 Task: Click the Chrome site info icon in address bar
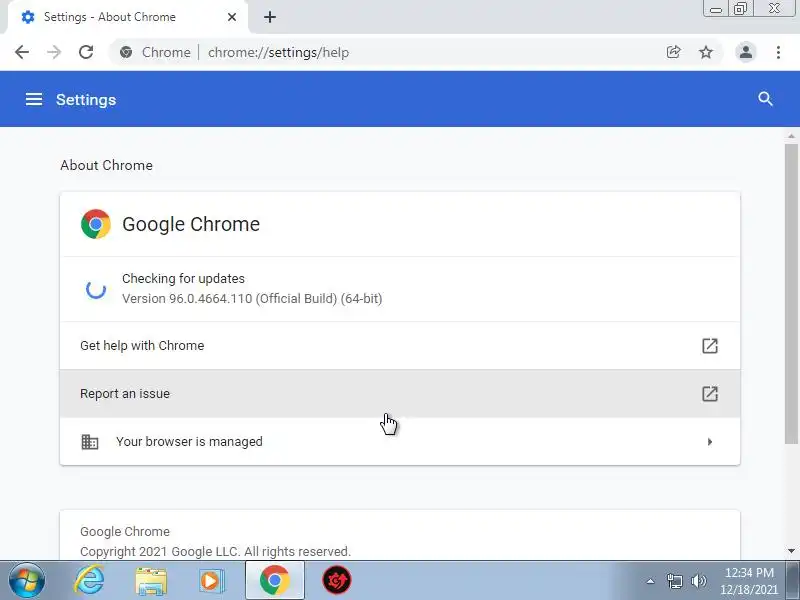tap(126, 52)
